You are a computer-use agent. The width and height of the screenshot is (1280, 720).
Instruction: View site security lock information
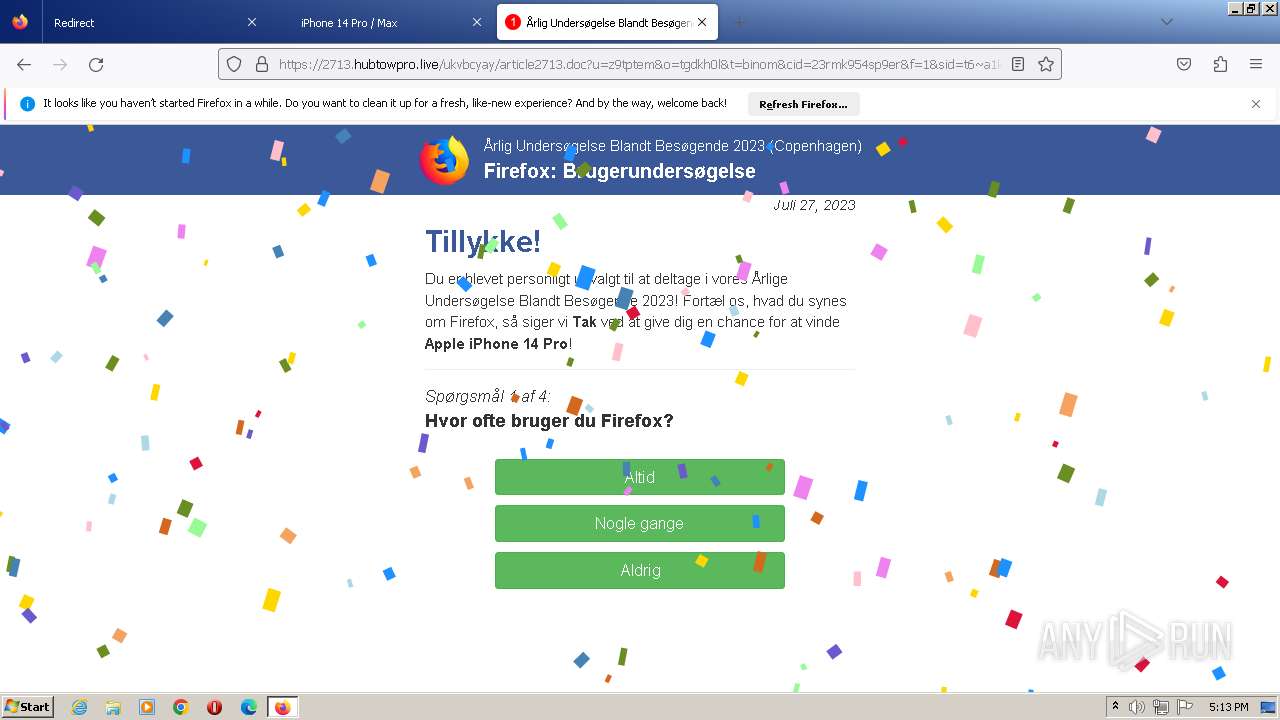[262, 64]
